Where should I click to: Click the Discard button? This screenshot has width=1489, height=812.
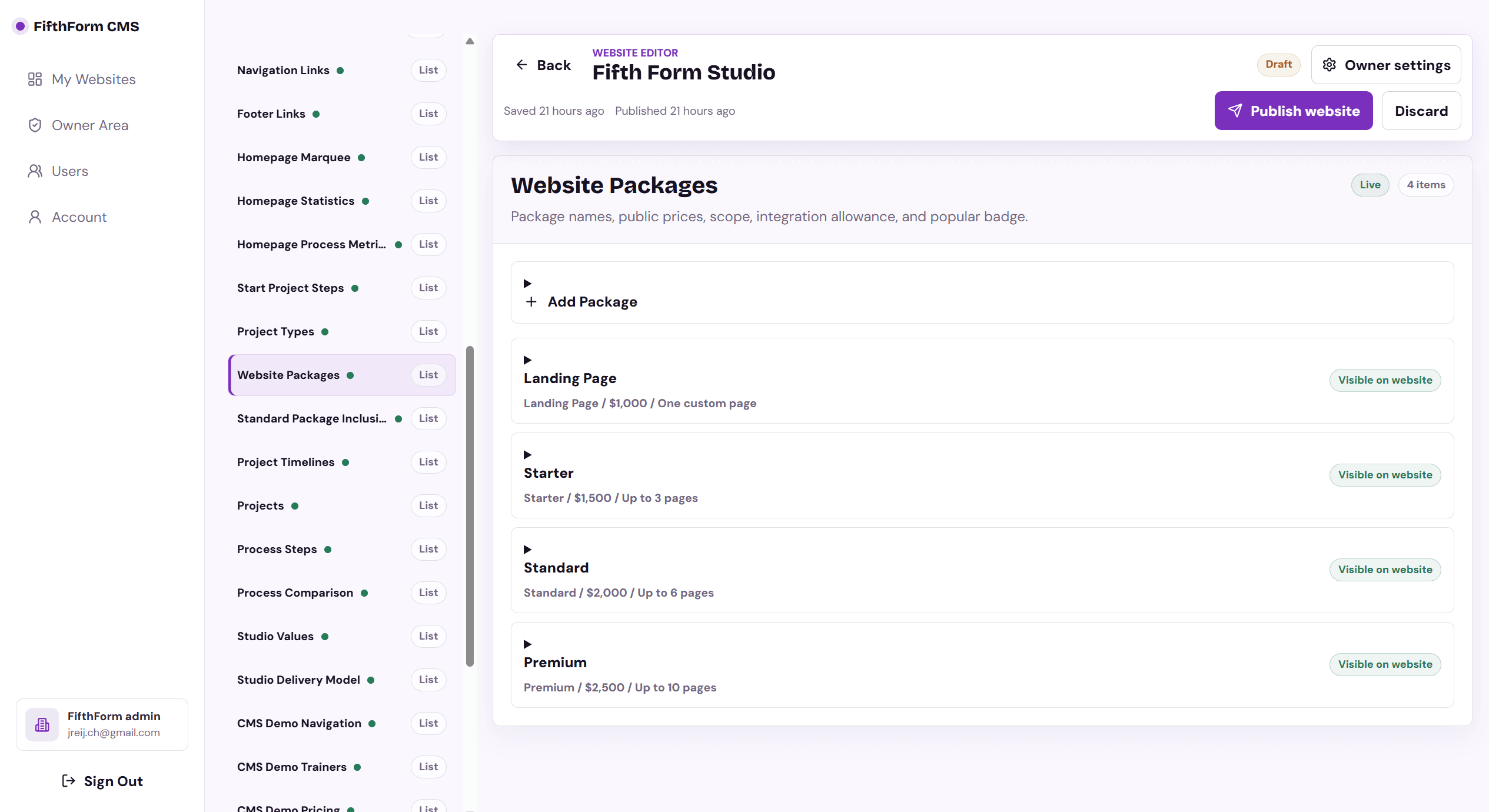[1421, 111]
